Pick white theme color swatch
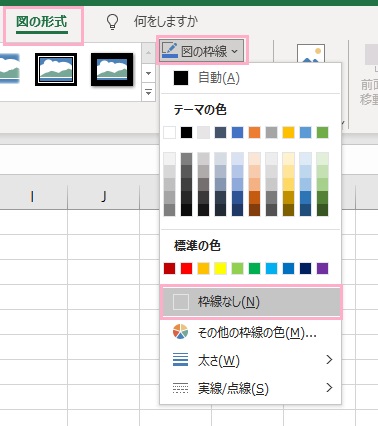This screenshot has width=378, height=426. point(169,132)
